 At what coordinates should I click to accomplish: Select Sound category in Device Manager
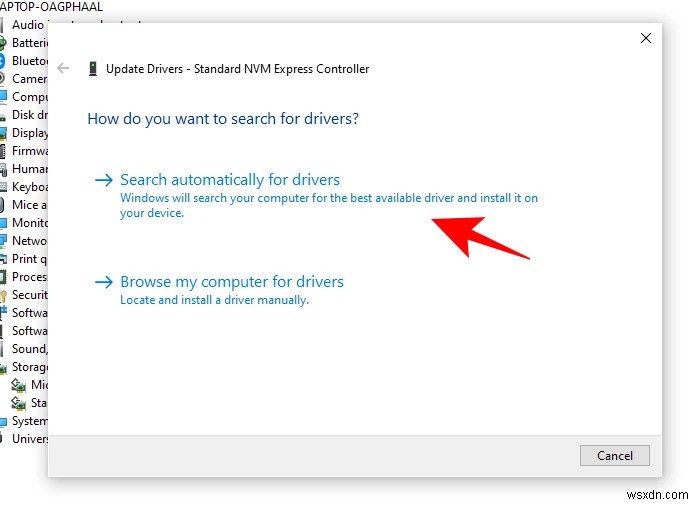tap(29, 349)
